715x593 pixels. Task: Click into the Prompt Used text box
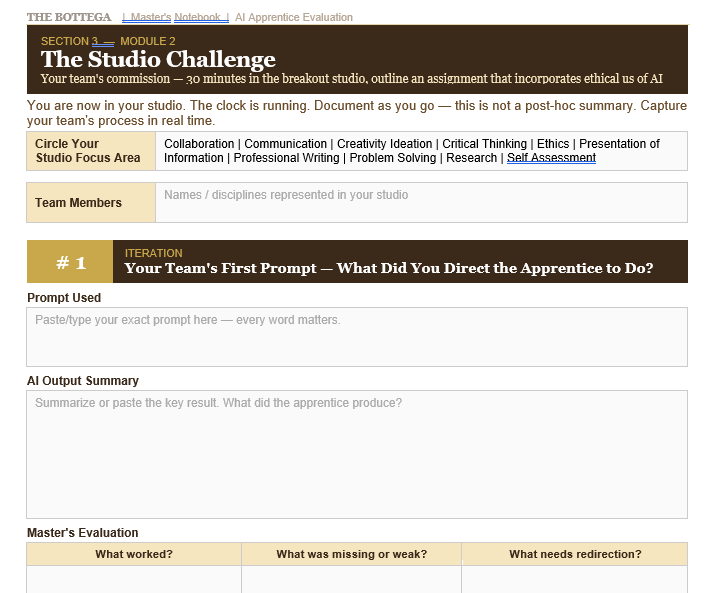(357, 337)
